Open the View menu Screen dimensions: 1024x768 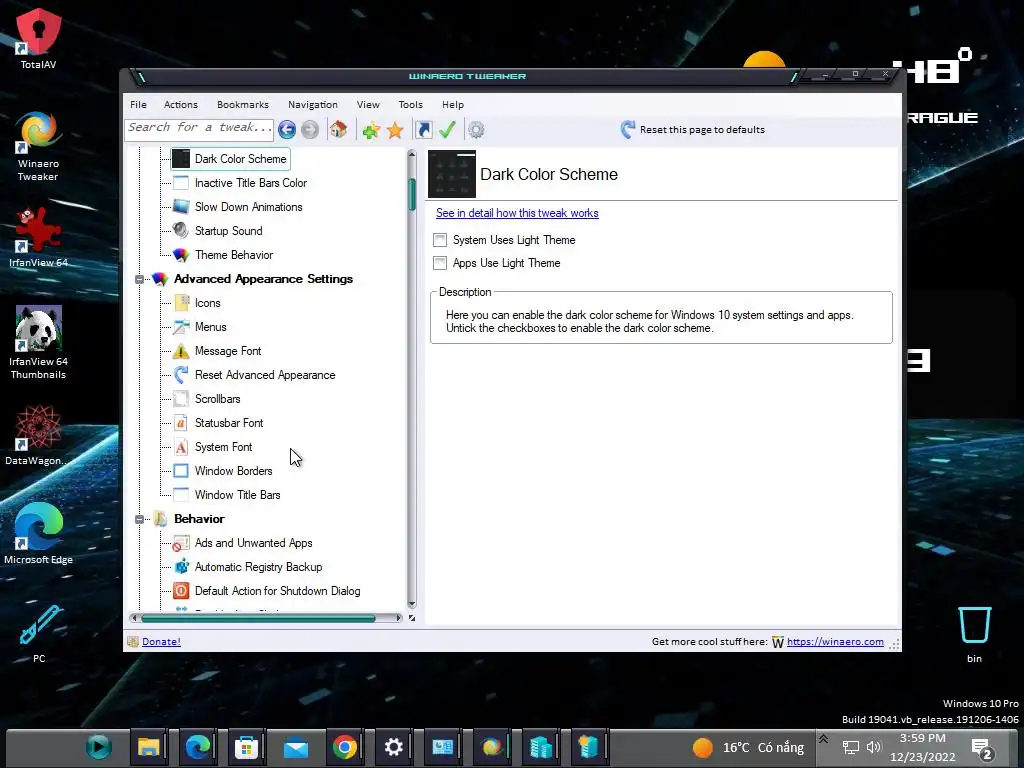[368, 104]
